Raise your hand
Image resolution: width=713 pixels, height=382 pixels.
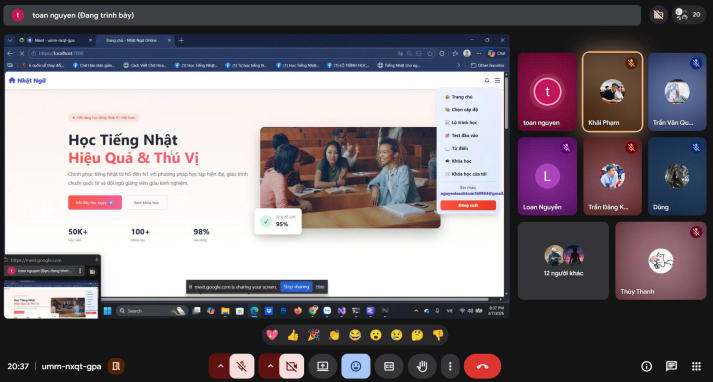point(422,366)
